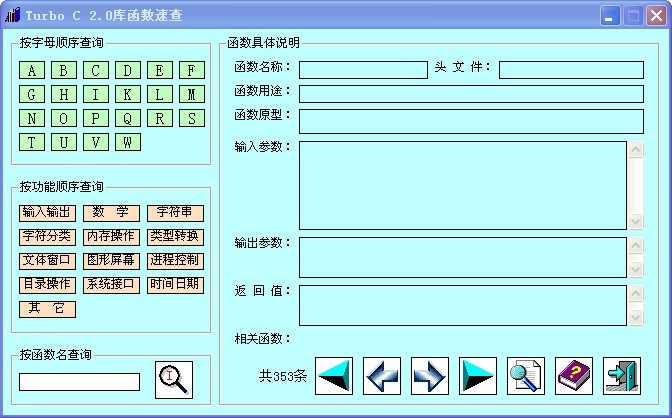Select the 字符串 function category

pos(175,213)
